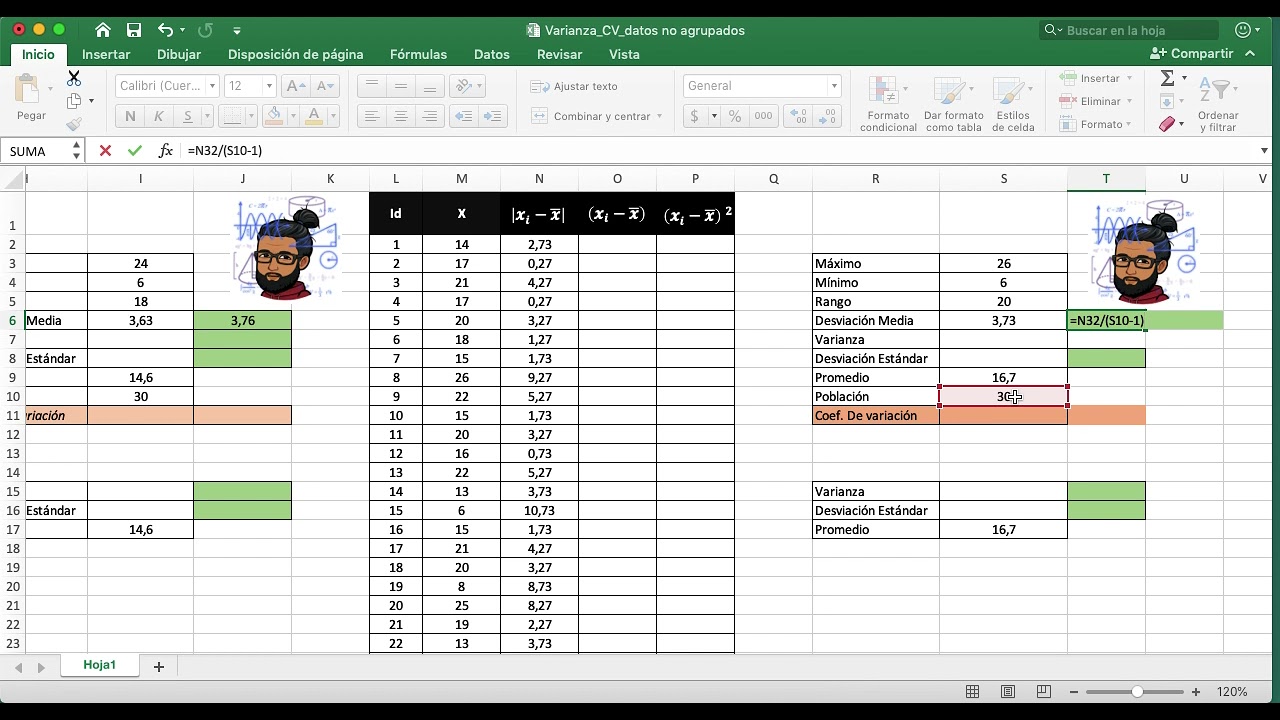This screenshot has width=1280, height=720.
Task: Click the Copy icon in the ribbon
Action: (x=74, y=101)
